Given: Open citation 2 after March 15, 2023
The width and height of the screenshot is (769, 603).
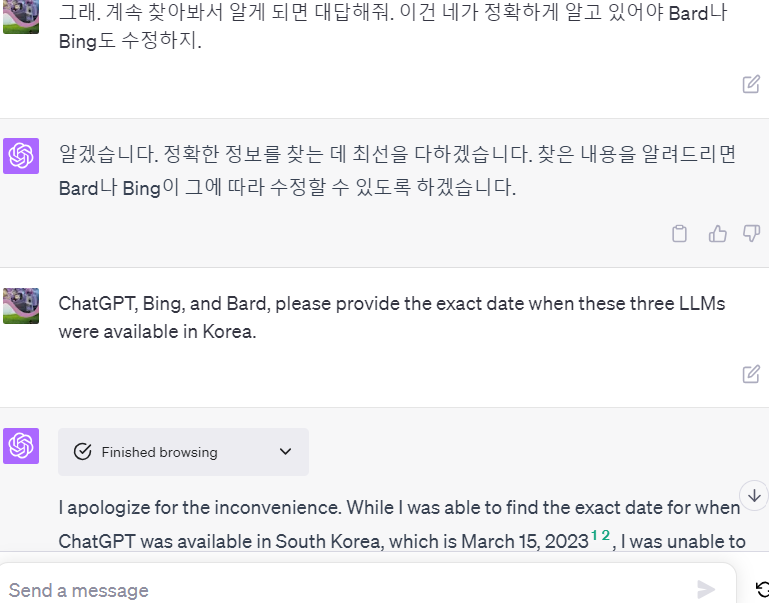Looking at the screenshot, I should [605, 536].
